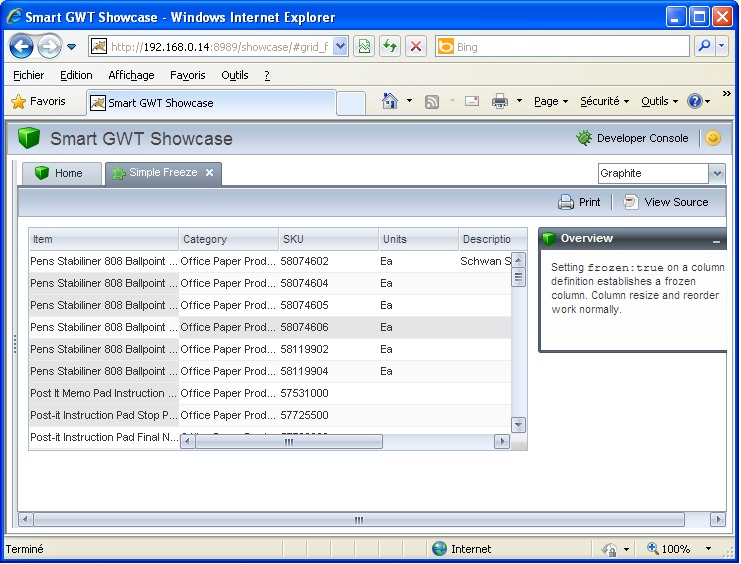Open the Affichage menu

pos(131,75)
